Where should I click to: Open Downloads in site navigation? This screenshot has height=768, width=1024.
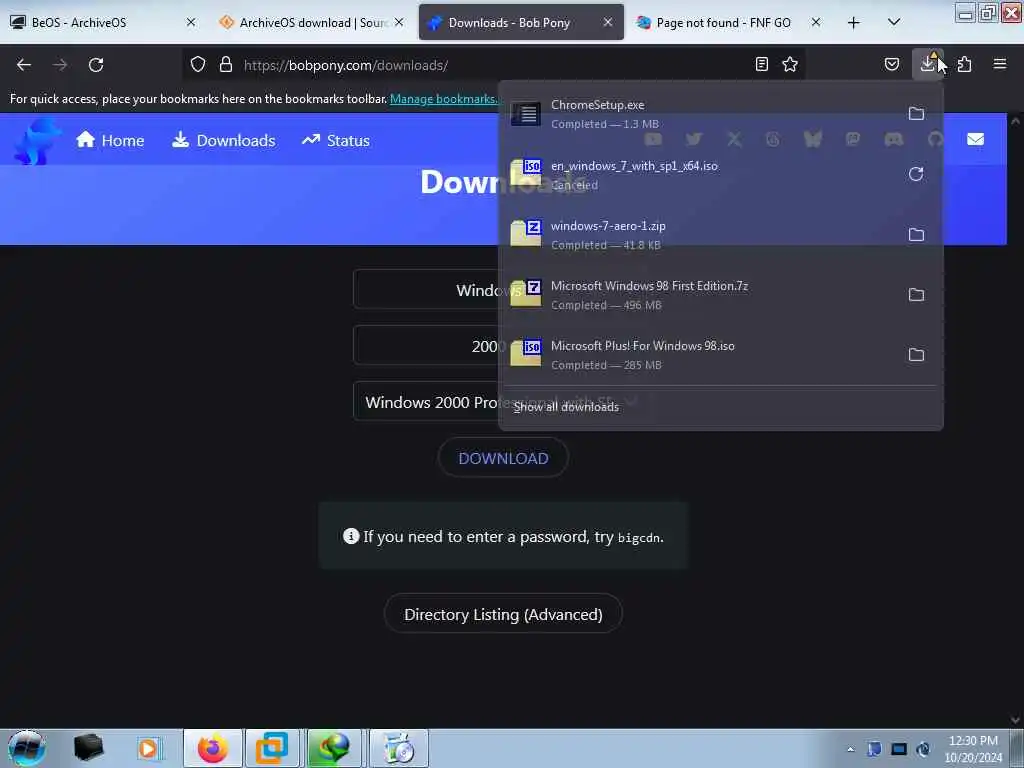[x=223, y=140]
